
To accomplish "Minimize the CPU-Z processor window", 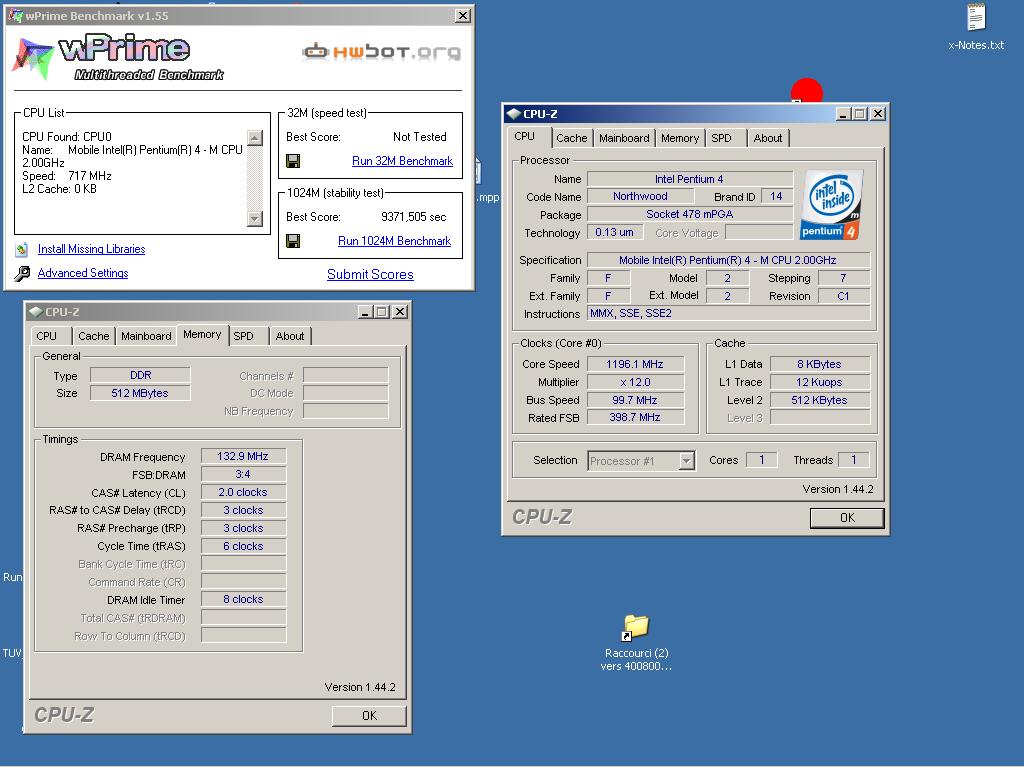I will click(844, 114).
